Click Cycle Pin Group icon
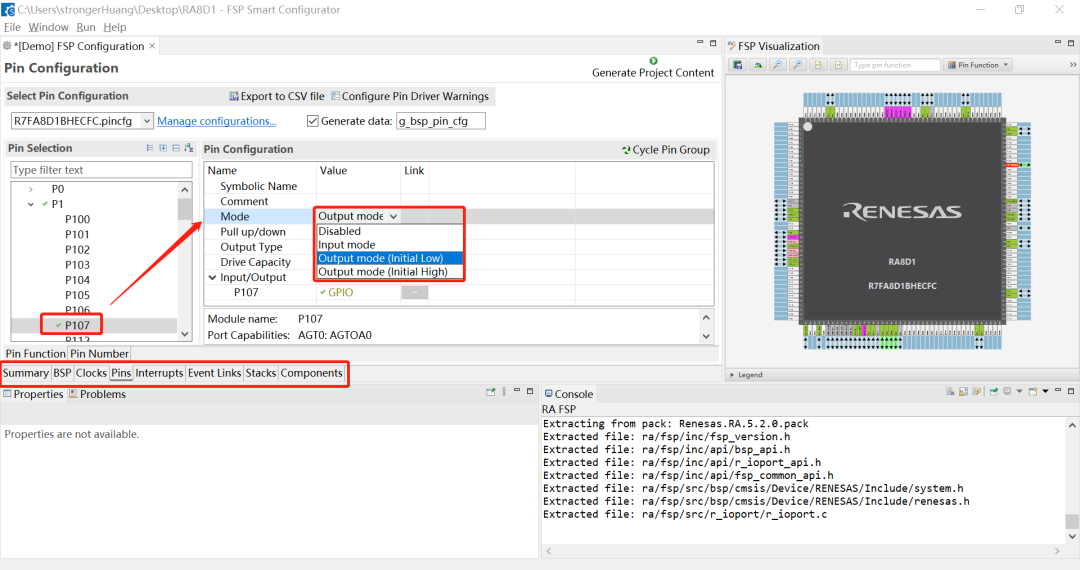This screenshot has width=1080, height=570. pyautogui.click(x=626, y=150)
